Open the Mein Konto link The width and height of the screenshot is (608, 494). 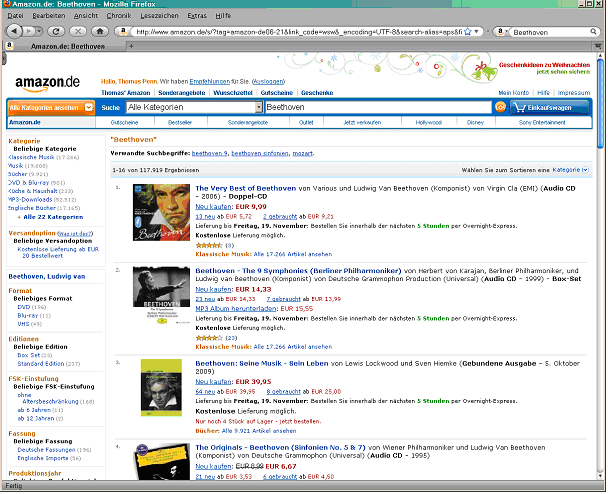(x=513, y=93)
